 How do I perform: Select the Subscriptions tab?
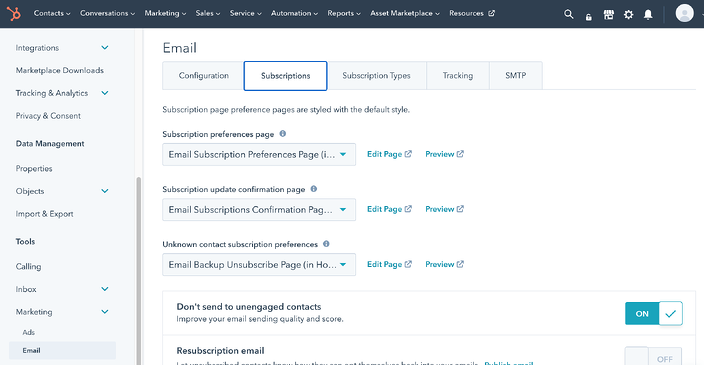pyautogui.click(x=286, y=76)
